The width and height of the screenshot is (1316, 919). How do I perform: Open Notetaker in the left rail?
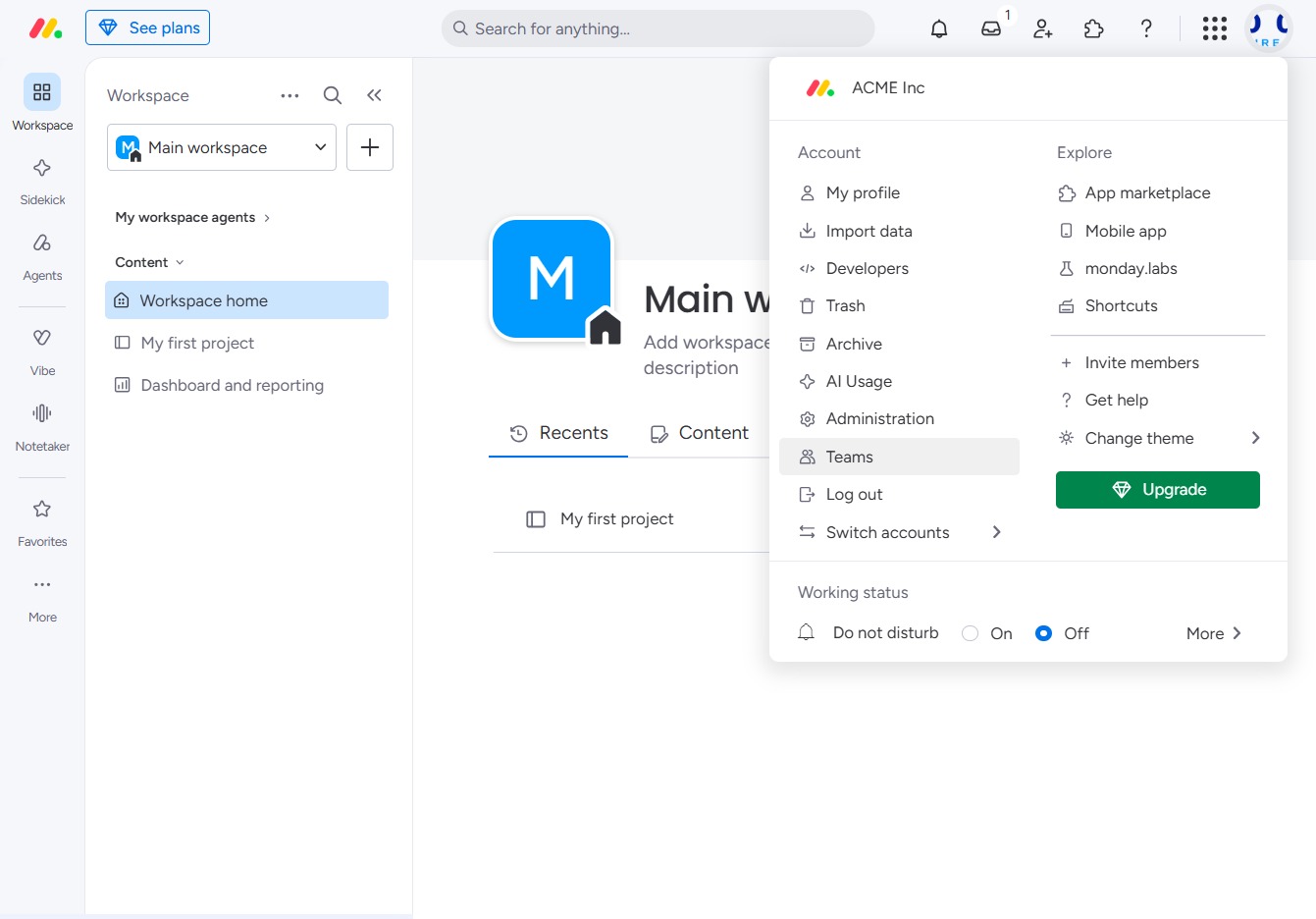(x=42, y=425)
